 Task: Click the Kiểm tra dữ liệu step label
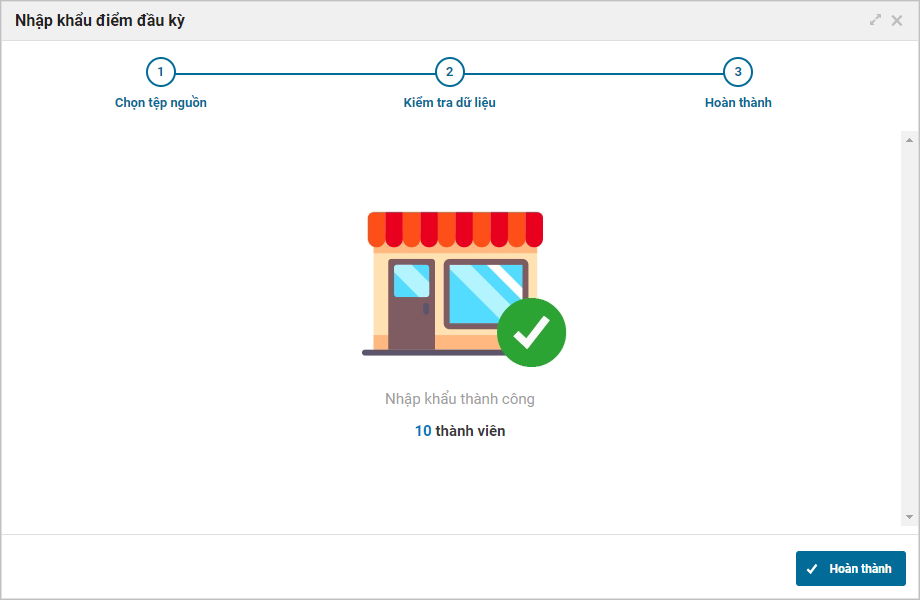449,103
